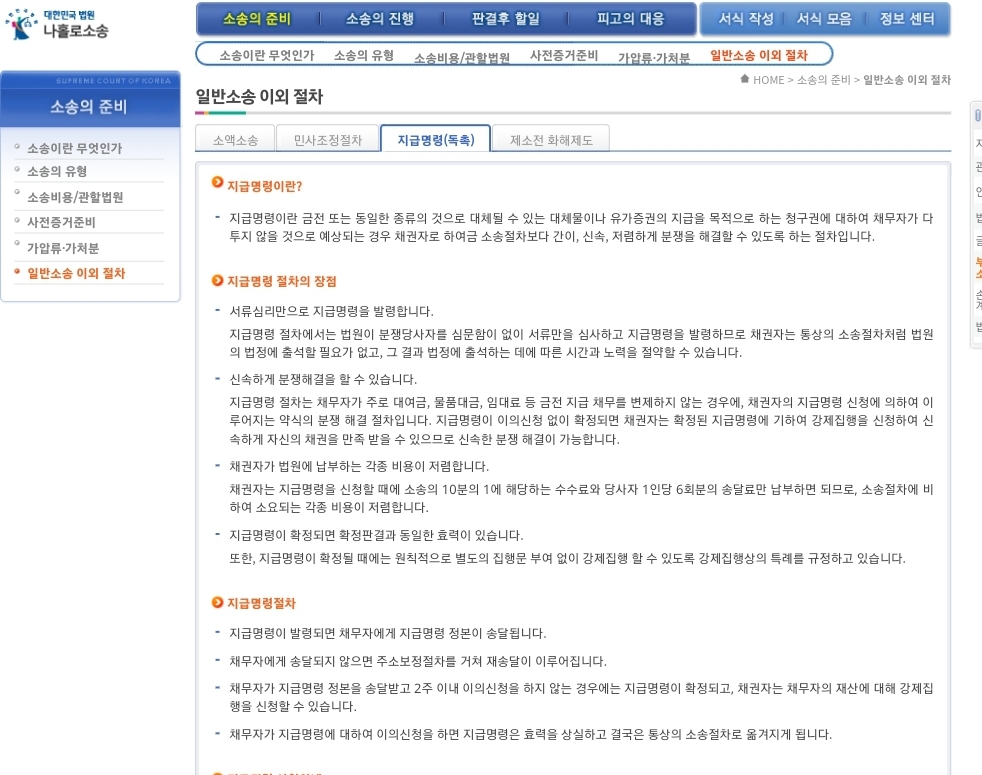
Task: Click the 소송의 준비 sidebar header
Action: (90, 107)
